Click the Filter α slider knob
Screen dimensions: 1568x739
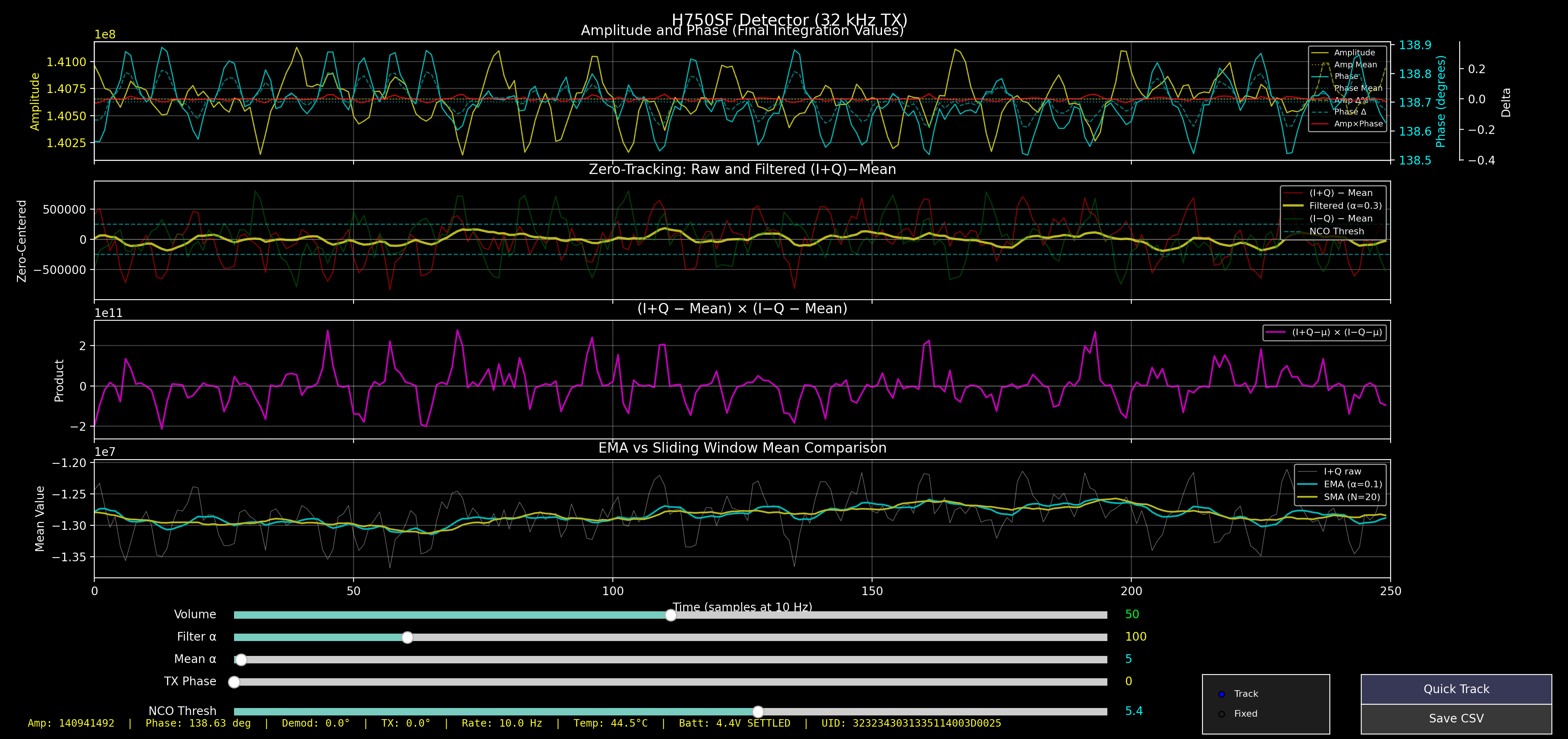tap(407, 637)
